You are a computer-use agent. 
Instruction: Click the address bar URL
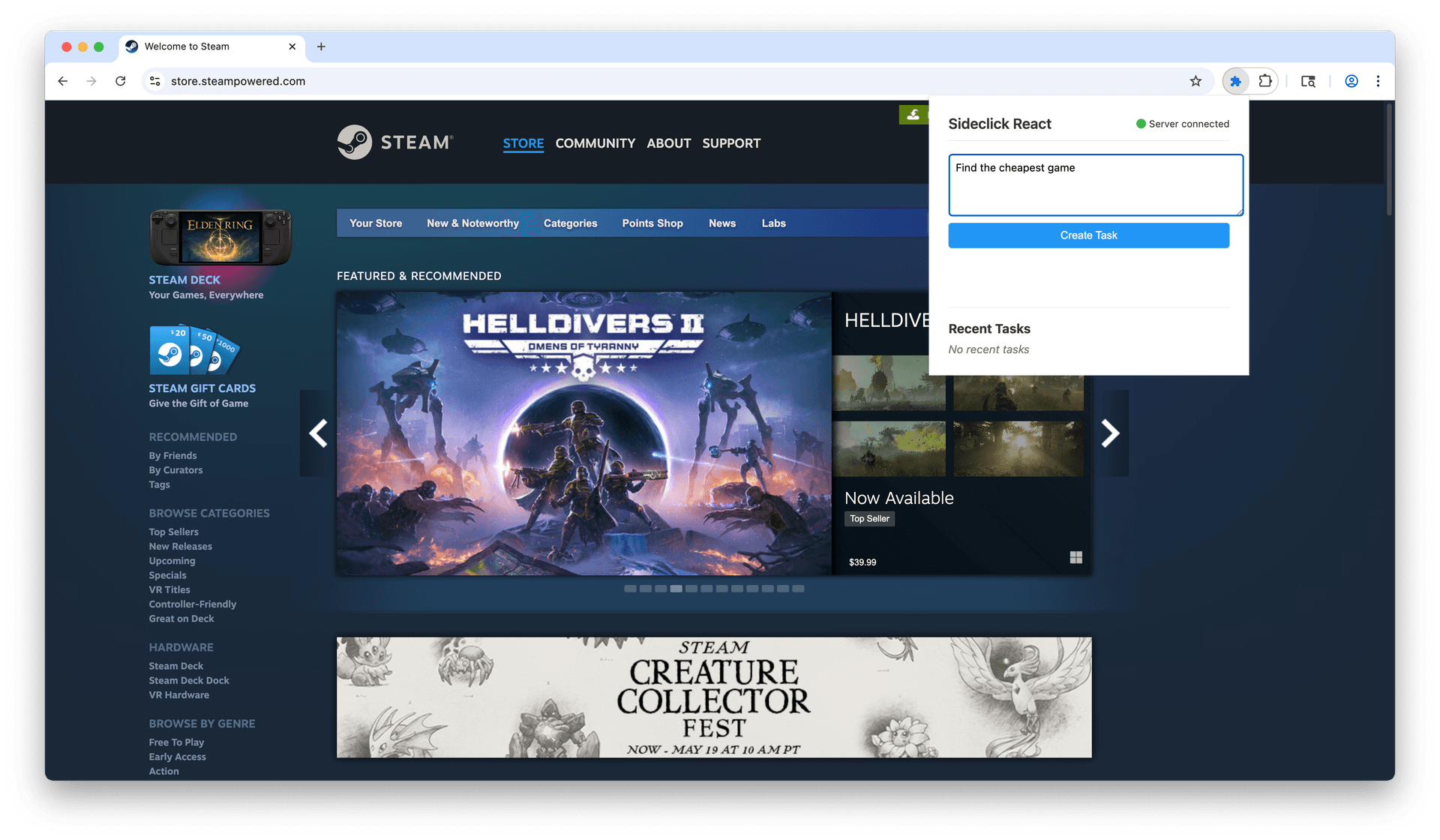point(238,81)
